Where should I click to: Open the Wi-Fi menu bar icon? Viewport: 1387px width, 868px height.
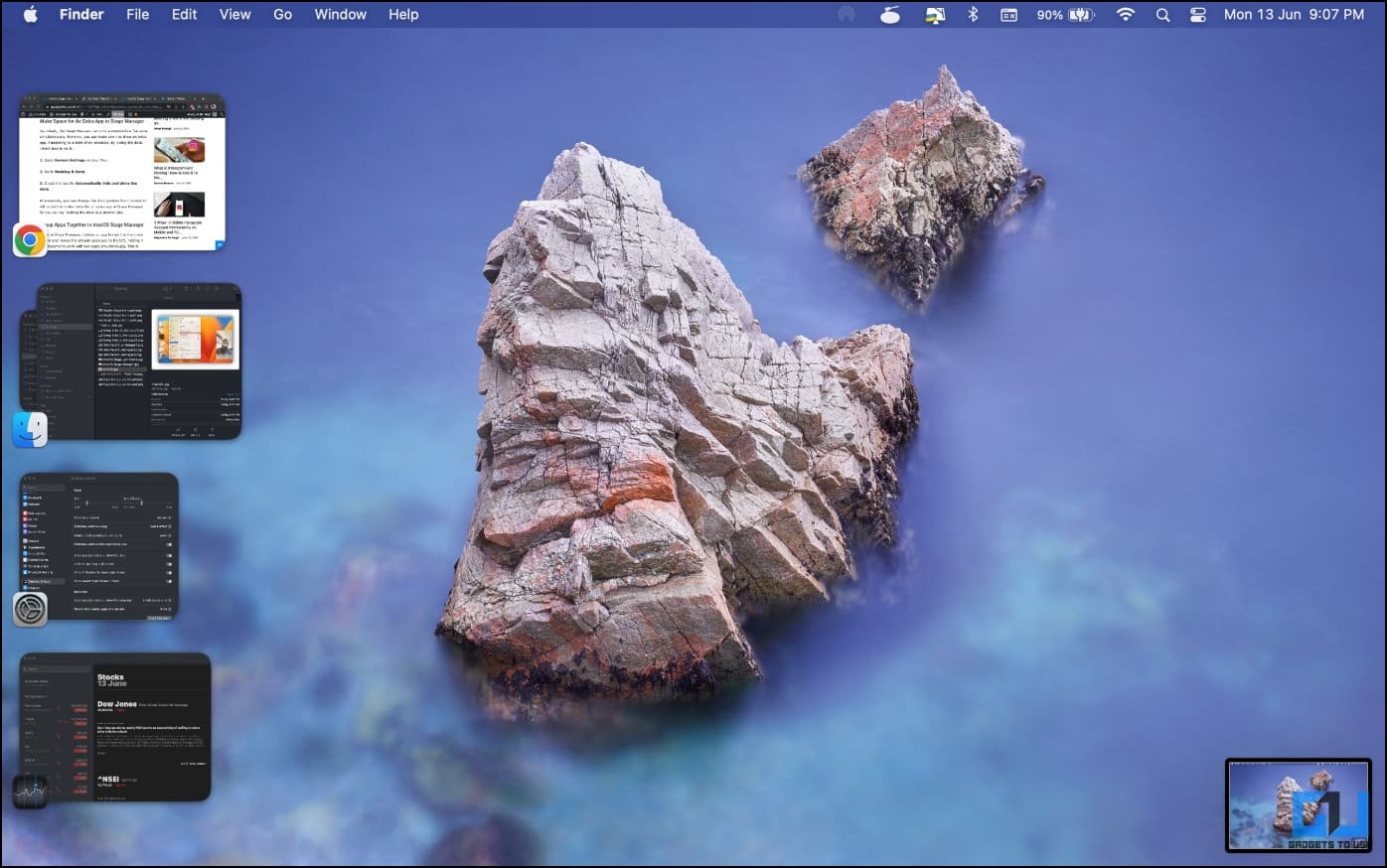1125,14
